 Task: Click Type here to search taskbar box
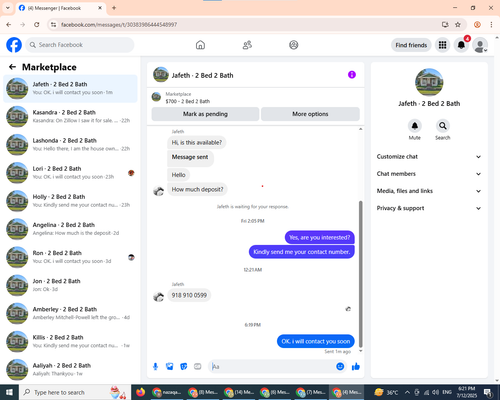75,392
